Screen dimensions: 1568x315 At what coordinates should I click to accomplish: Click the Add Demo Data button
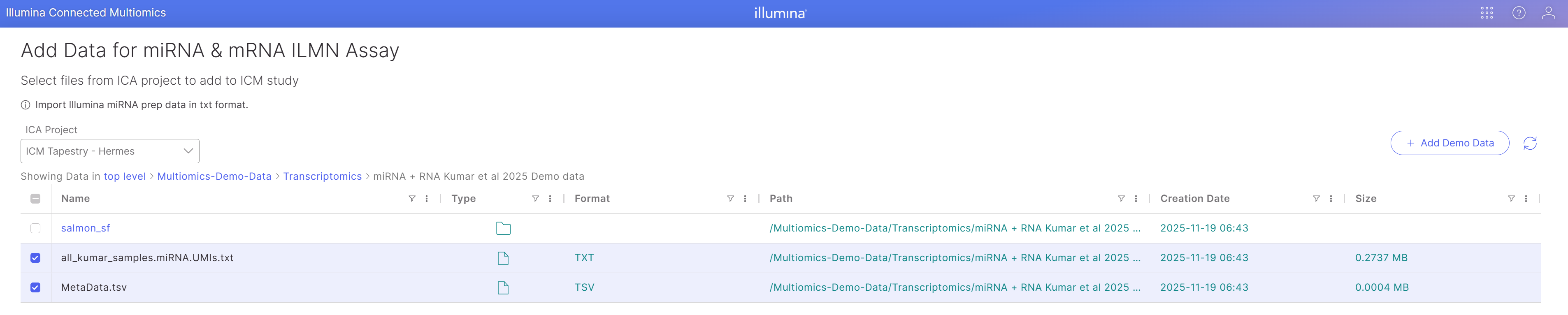(1450, 143)
